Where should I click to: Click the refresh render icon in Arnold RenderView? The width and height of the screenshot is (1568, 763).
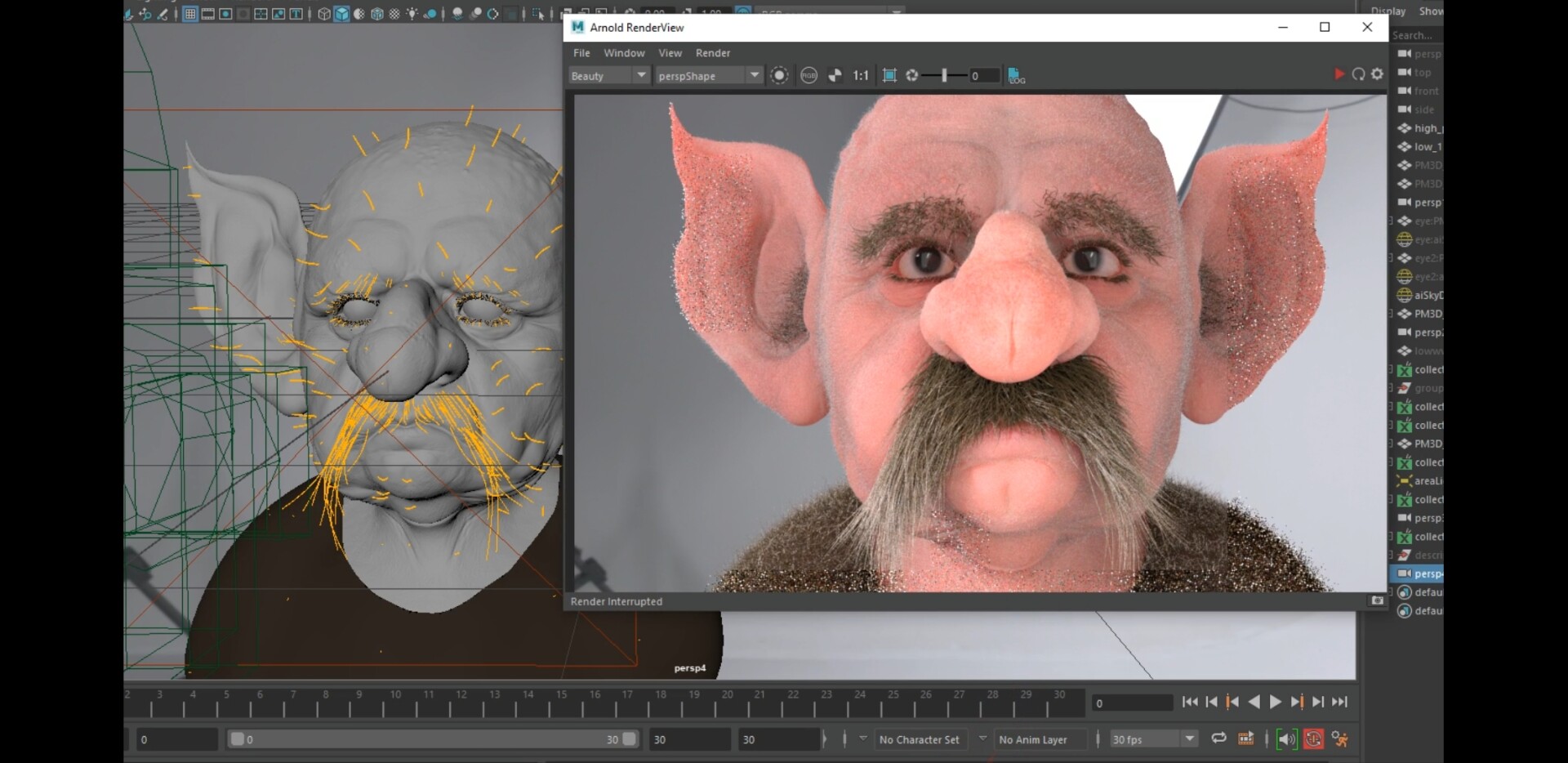click(x=1358, y=74)
